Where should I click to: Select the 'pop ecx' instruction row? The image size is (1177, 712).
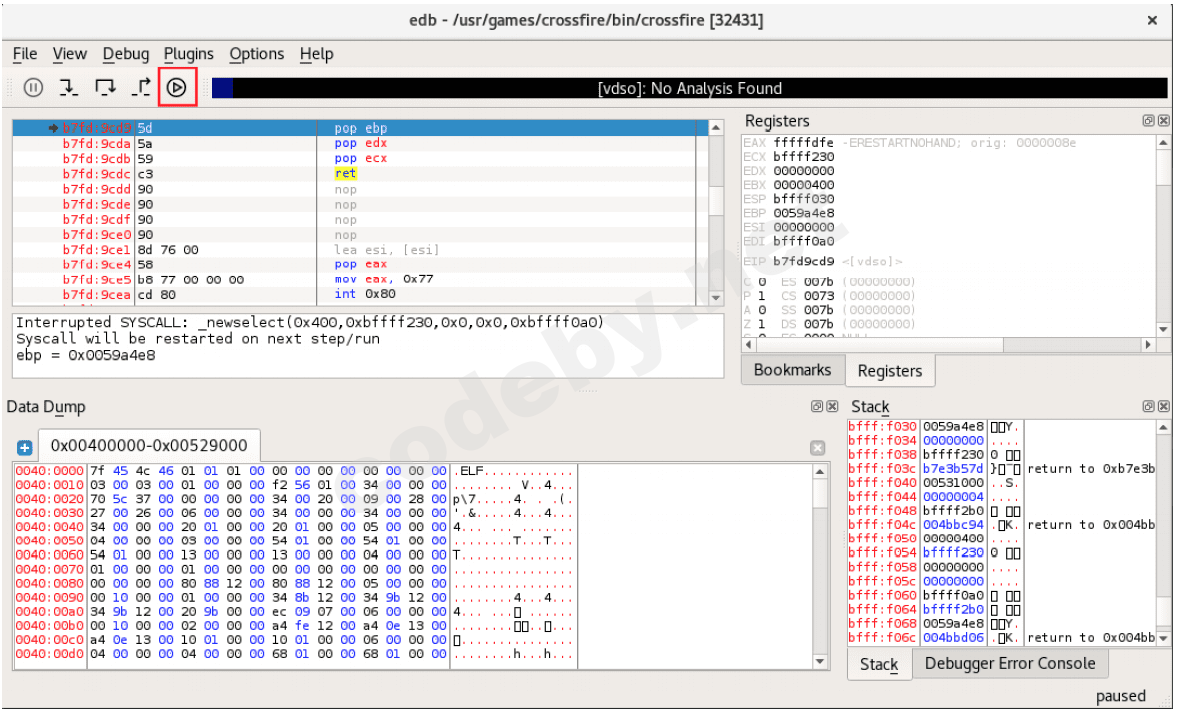tap(360, 158)
